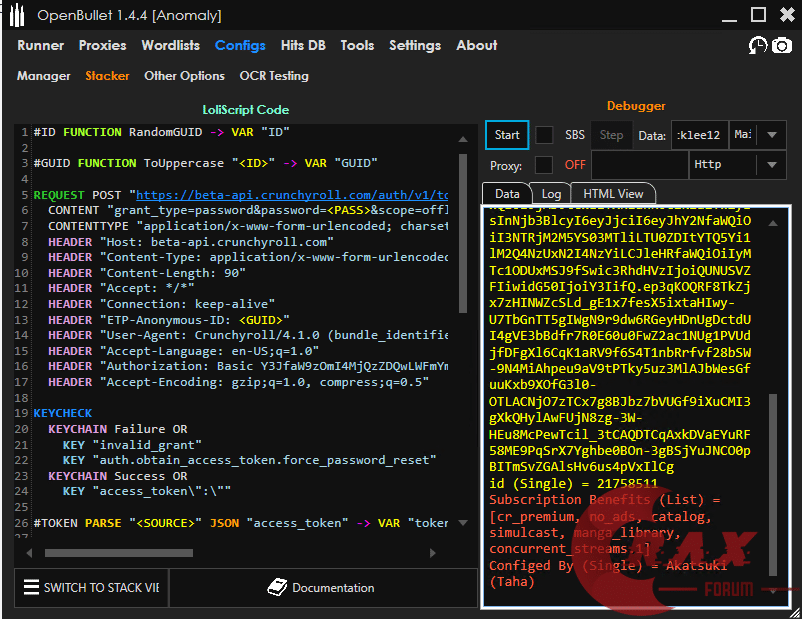
Task: Click the up arrow in debugger output scrollbar
Action: point(773,223)
